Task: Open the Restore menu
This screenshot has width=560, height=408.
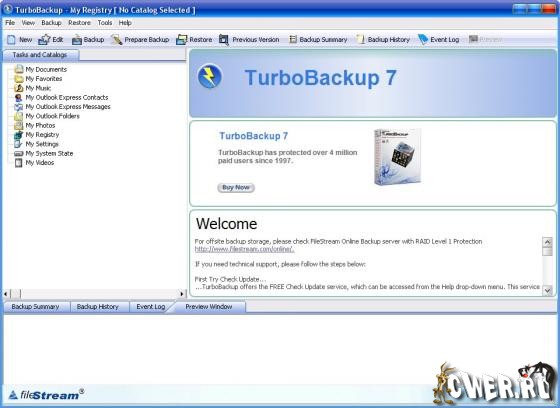Action: tap(79, 23)
